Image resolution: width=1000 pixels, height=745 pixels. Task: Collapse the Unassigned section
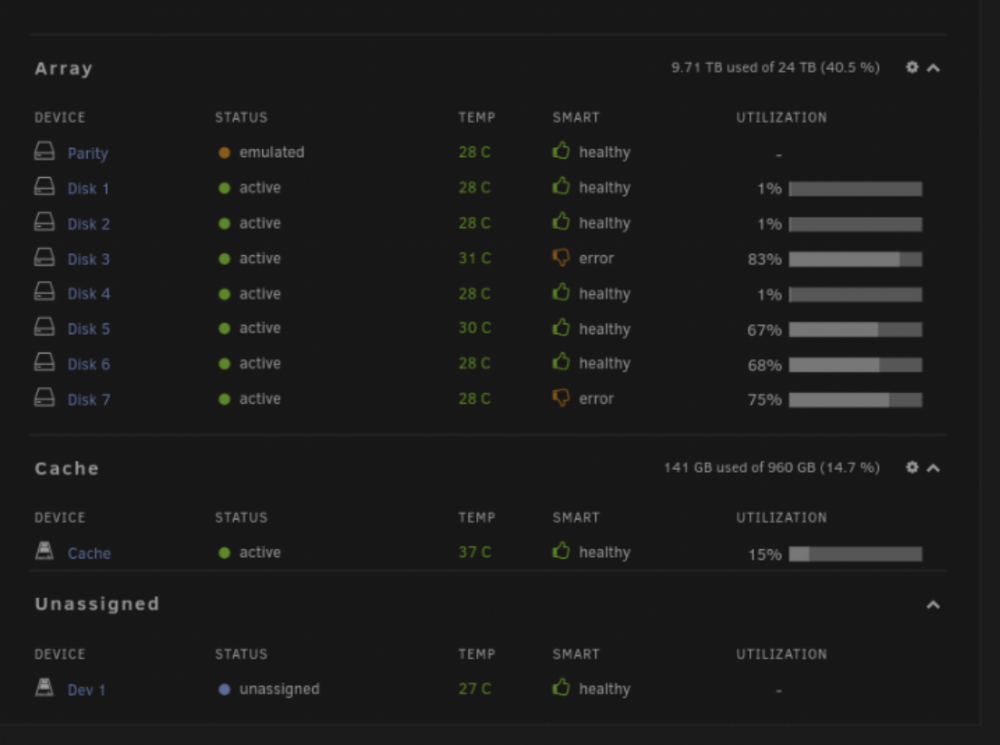pos(933,605)
